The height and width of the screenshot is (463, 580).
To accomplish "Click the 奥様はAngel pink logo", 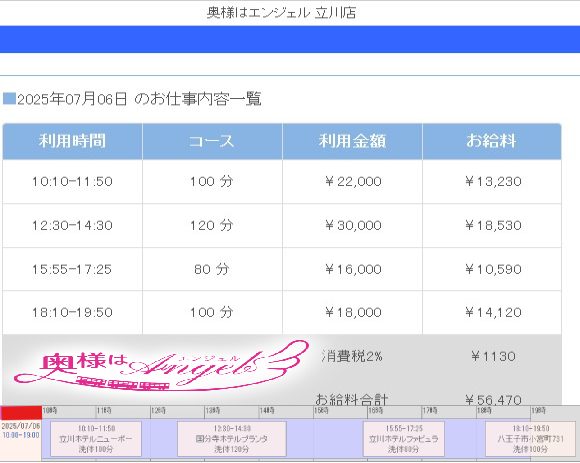I will (x=161, y=365).
